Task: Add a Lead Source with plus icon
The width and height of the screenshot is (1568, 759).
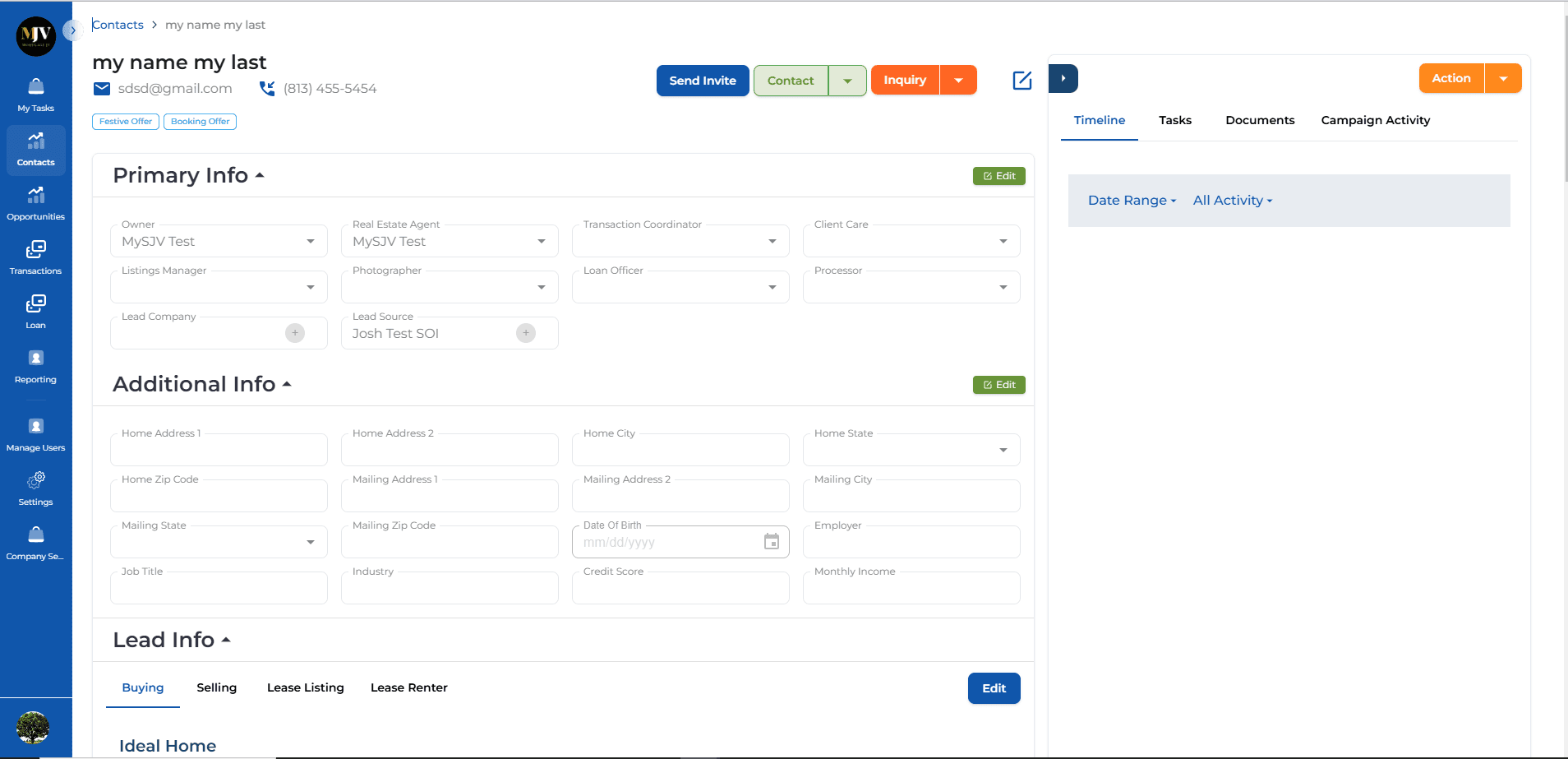Action: tap(526, 333)
